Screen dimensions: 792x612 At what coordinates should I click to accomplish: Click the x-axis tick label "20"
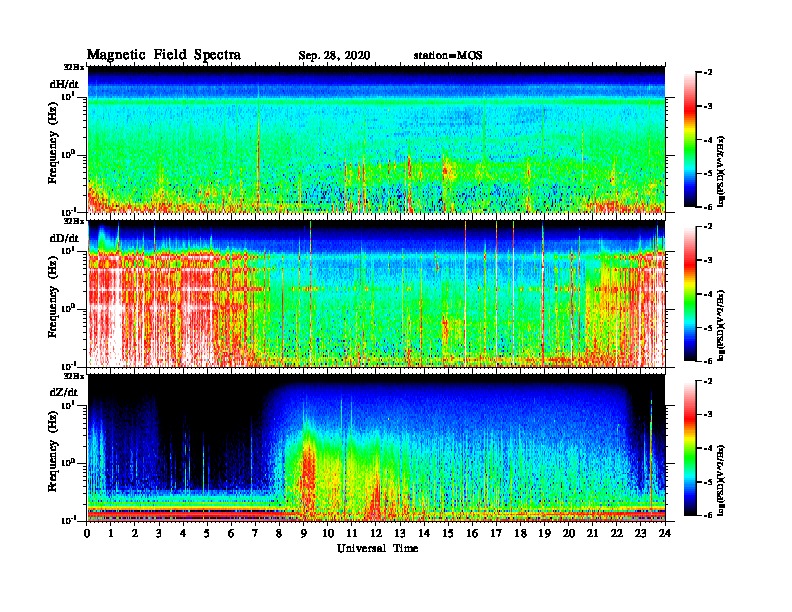[569, 534]
